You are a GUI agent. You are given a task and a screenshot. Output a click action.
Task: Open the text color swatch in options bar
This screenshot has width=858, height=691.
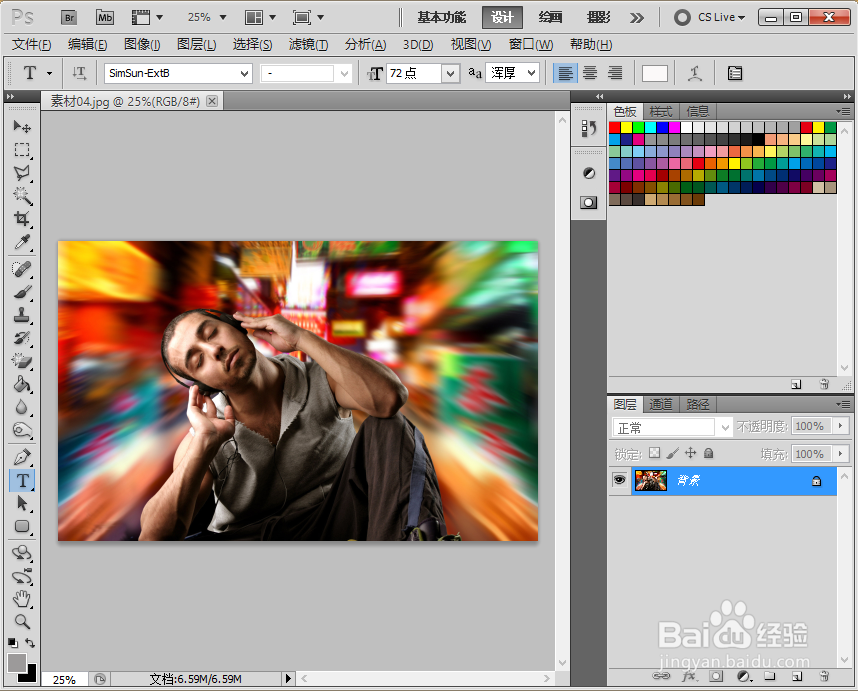(654, 73)
